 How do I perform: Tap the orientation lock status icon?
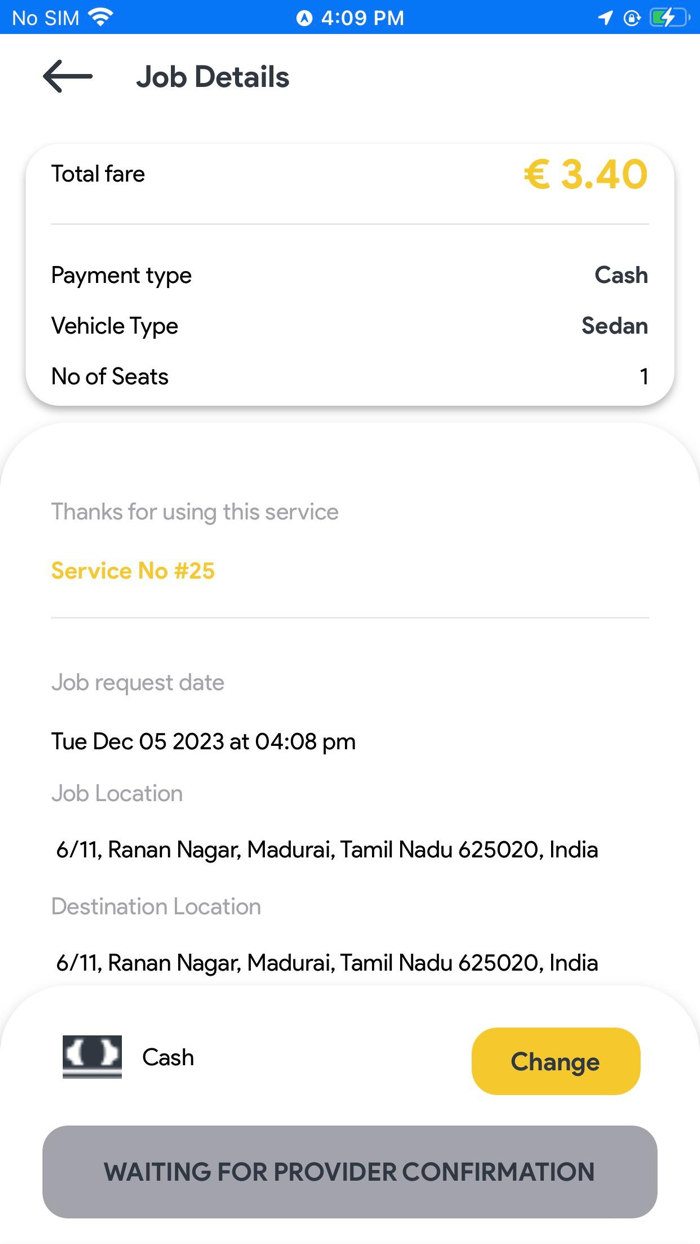(631, 16)
